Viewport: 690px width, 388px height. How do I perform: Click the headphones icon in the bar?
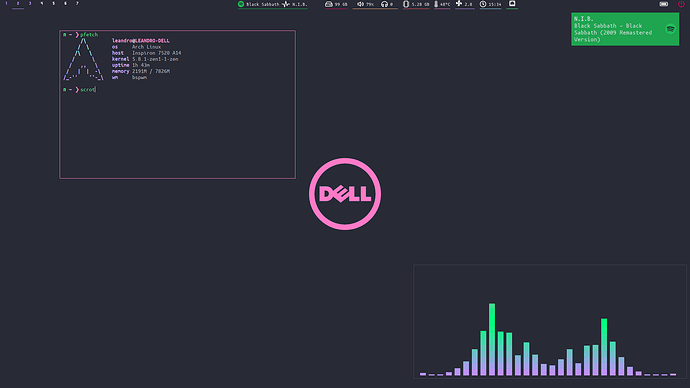(385, 4)
